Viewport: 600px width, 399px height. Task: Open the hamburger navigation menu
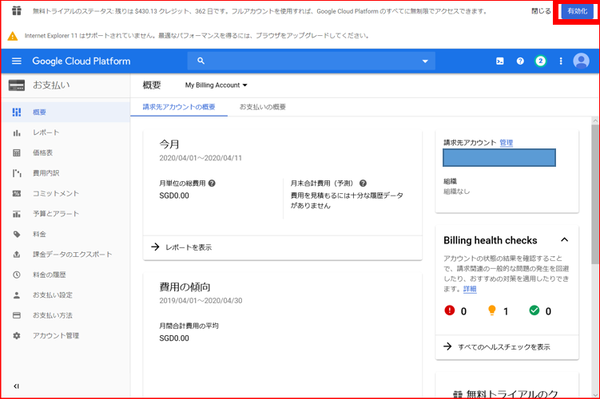tap(16, 61)
